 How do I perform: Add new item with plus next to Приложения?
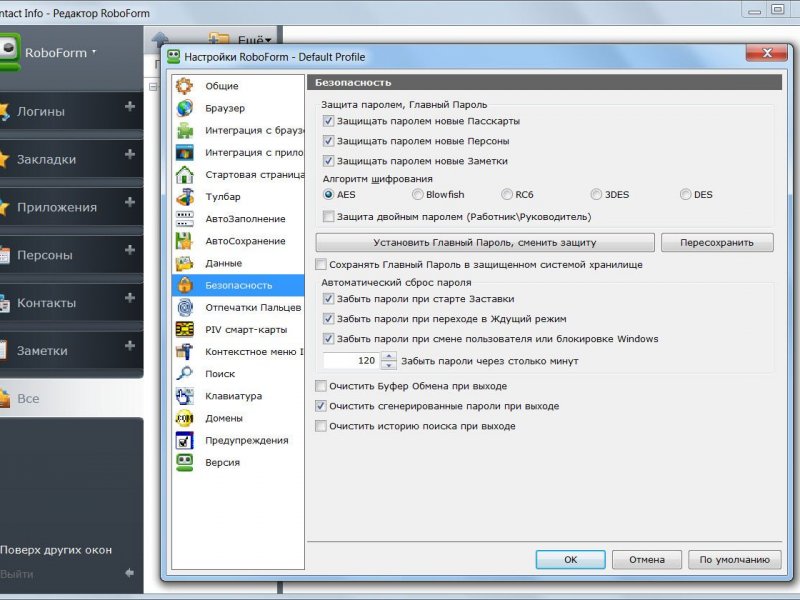[x=130, y=202]
